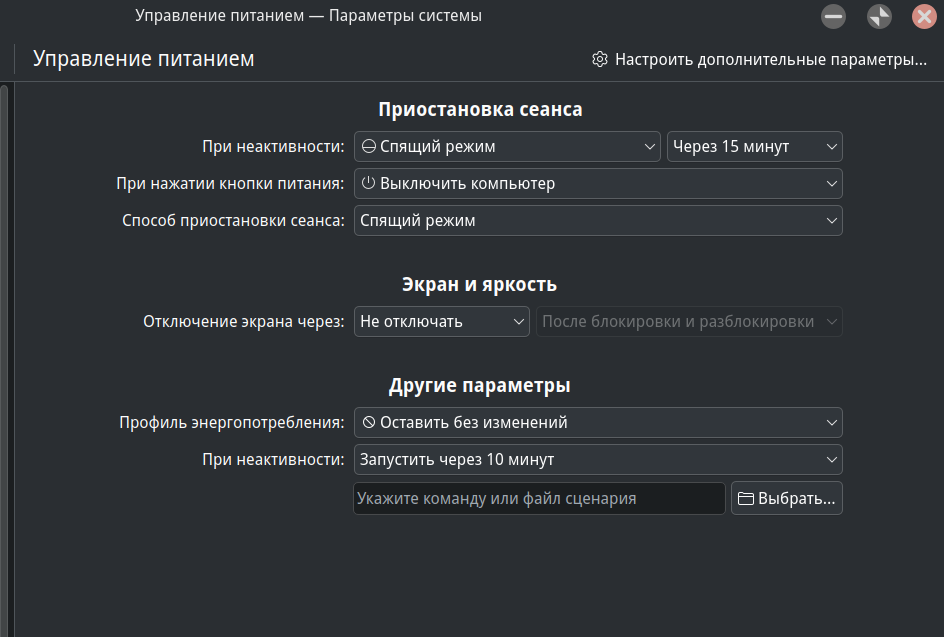
Task: Open inactivity action dropdown 'Спящий режим'
Action: click(x=507, y=147)
